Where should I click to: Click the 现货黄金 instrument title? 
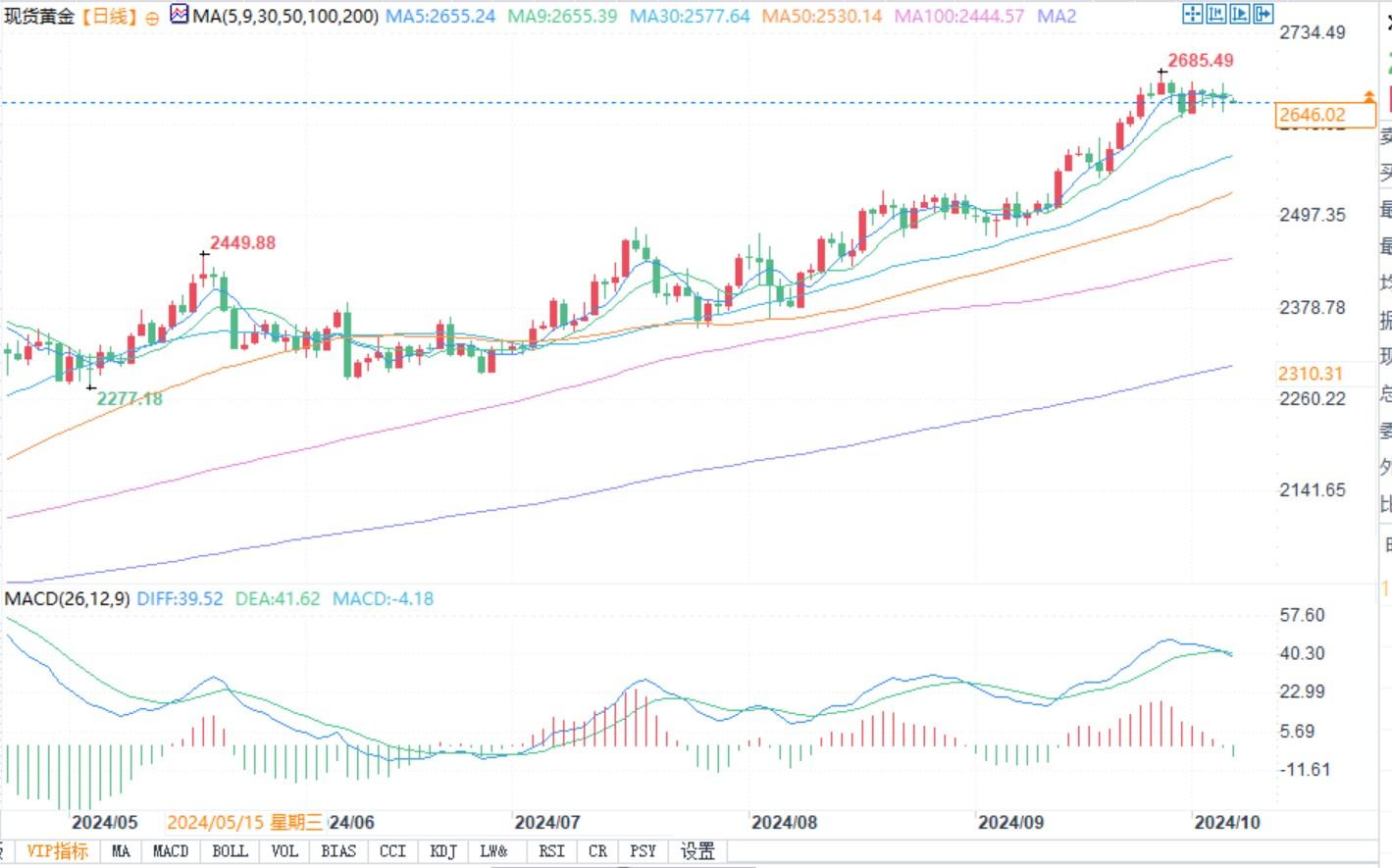tap(39, 17)
